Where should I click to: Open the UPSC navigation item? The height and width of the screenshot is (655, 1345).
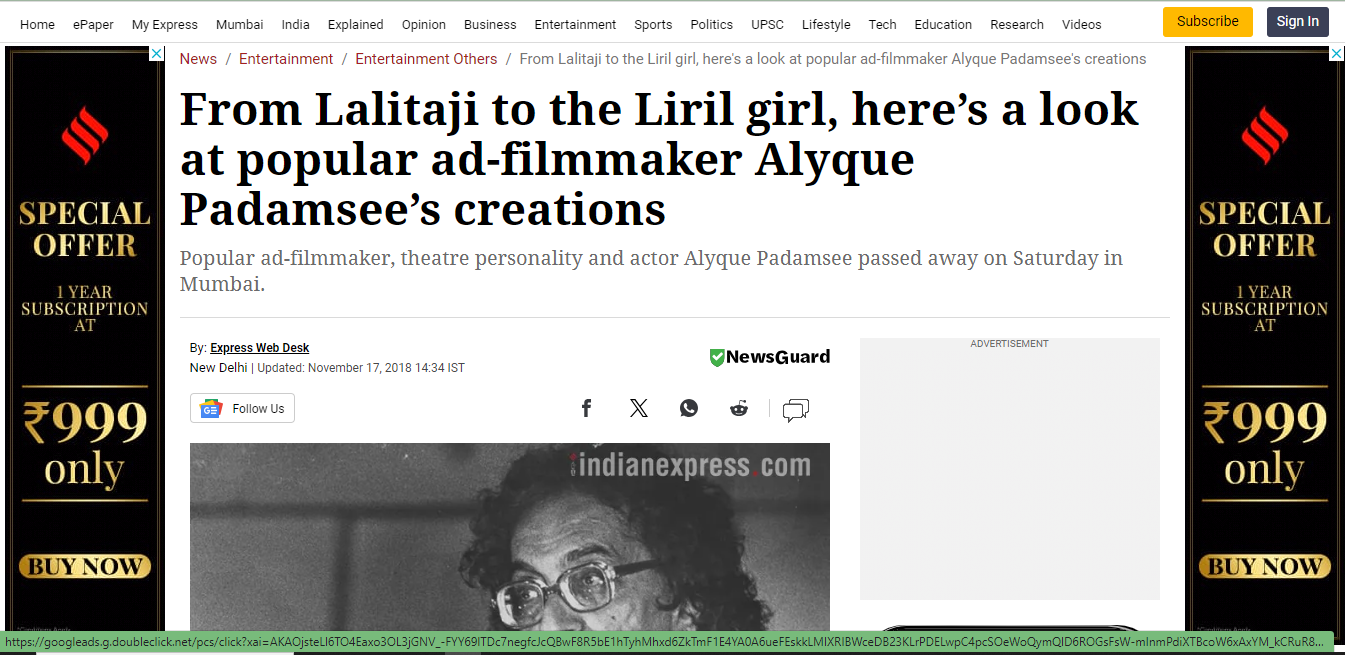(767, 24)
